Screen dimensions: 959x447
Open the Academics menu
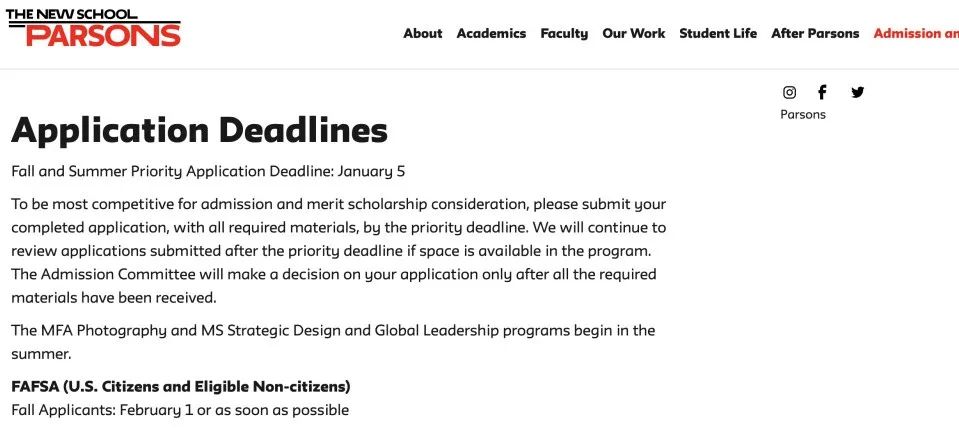(x=491, y=33)
